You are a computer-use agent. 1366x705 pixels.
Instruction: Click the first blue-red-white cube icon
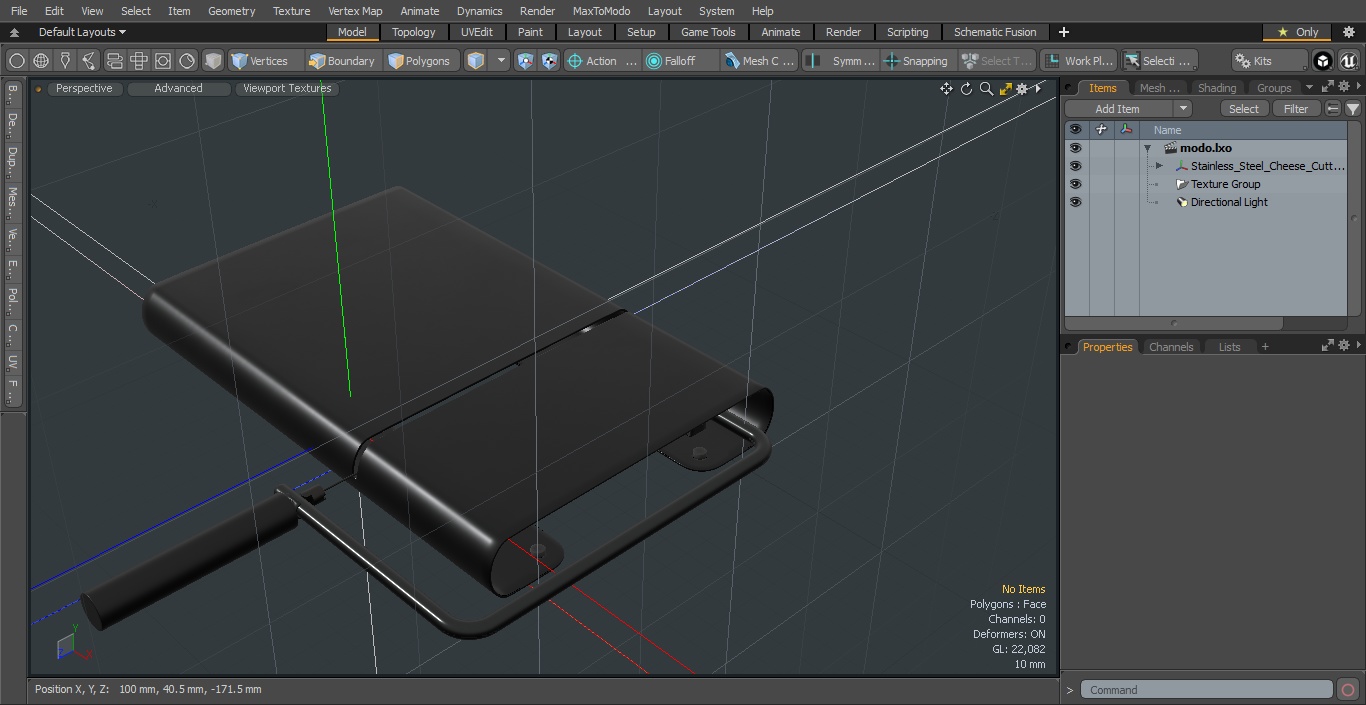click(x=526, y=61)
